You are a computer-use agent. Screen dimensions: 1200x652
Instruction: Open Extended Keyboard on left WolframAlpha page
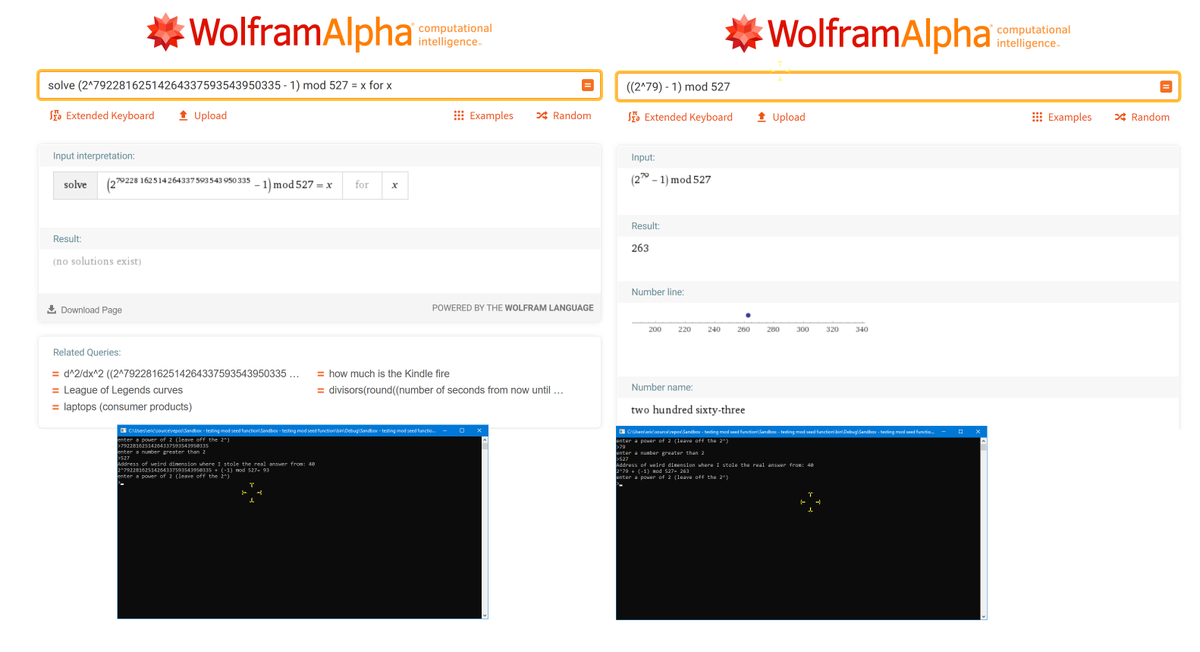coord(102,116)
